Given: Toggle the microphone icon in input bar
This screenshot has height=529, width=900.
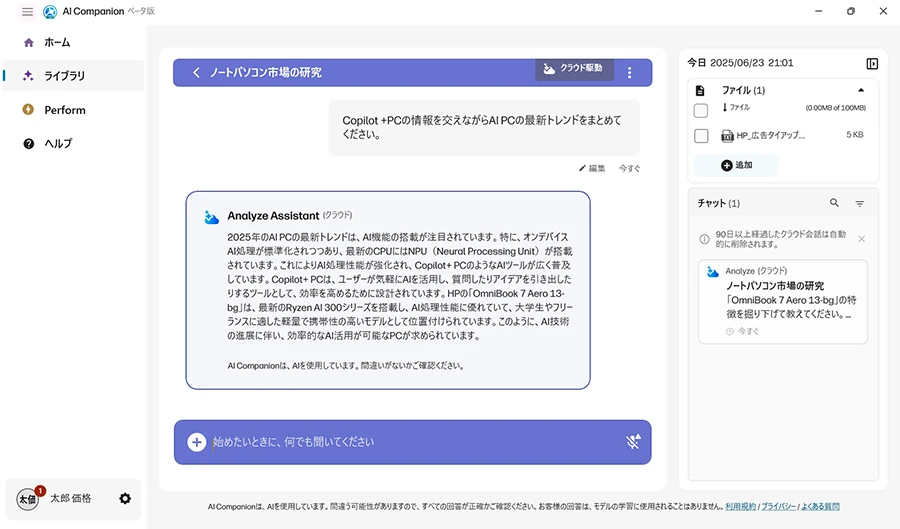Looking at the screenshot, I should pyautogui.click(x=633, y=442).
